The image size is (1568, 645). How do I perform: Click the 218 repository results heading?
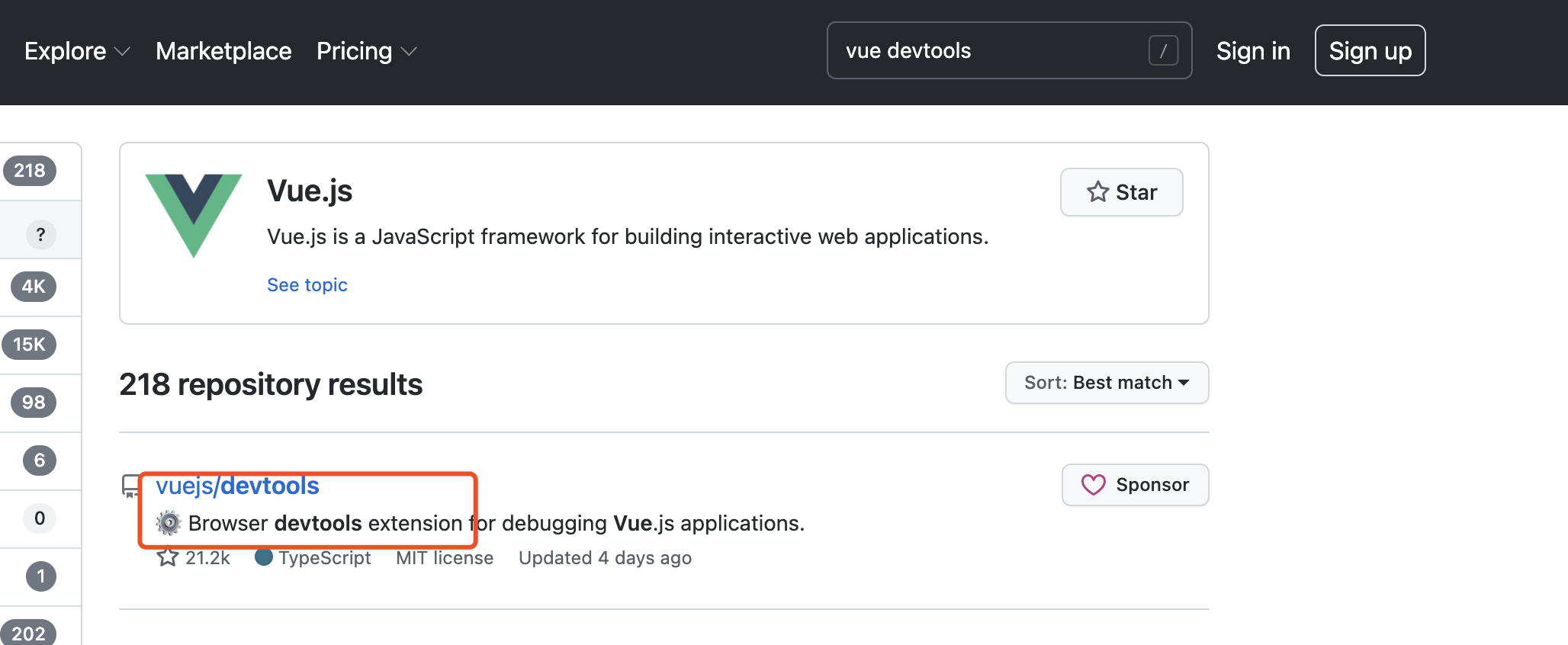[271, 384]
